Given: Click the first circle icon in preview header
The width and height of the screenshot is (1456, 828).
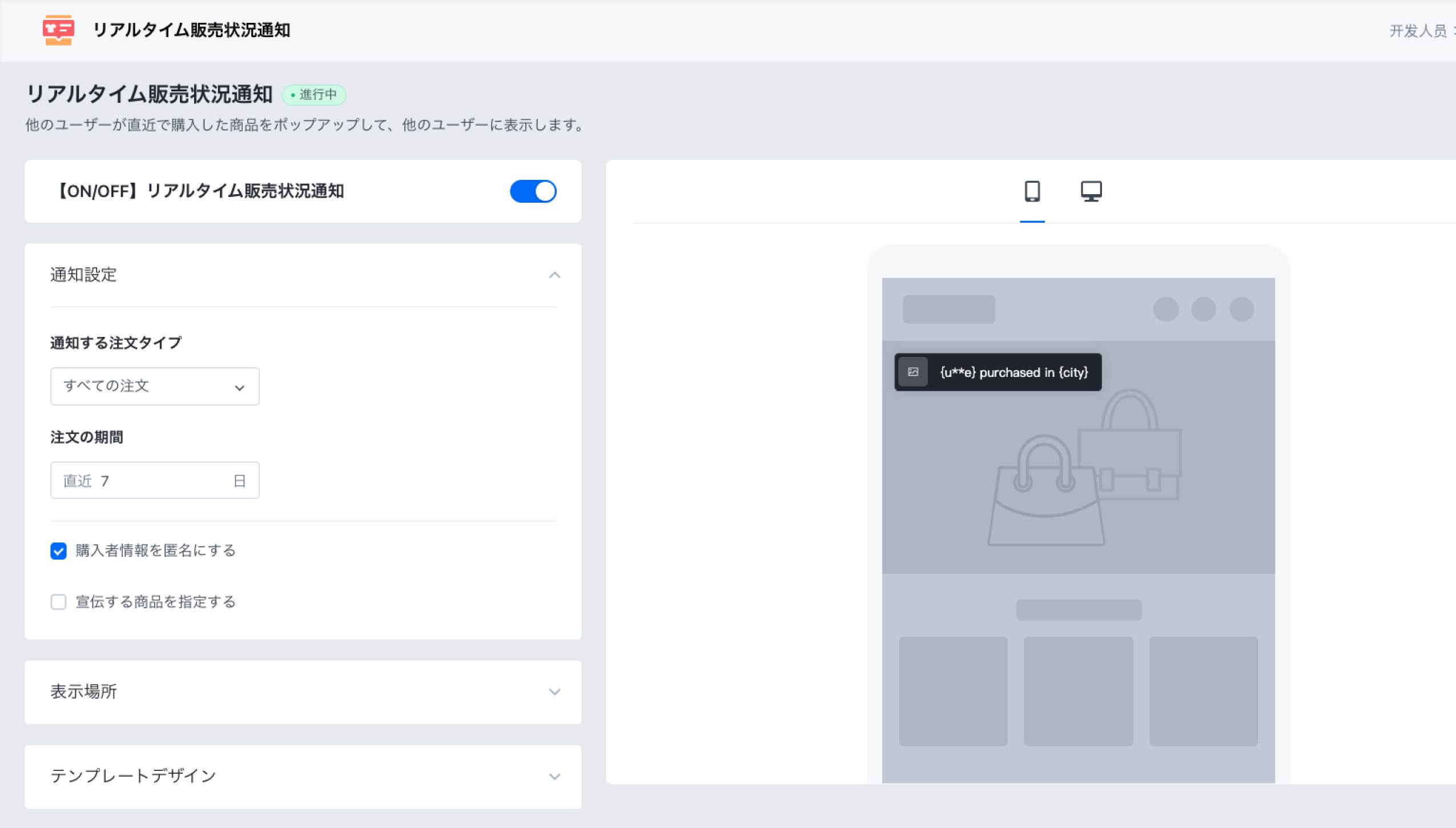Looking at the screenshot, I should (1165, 310).
